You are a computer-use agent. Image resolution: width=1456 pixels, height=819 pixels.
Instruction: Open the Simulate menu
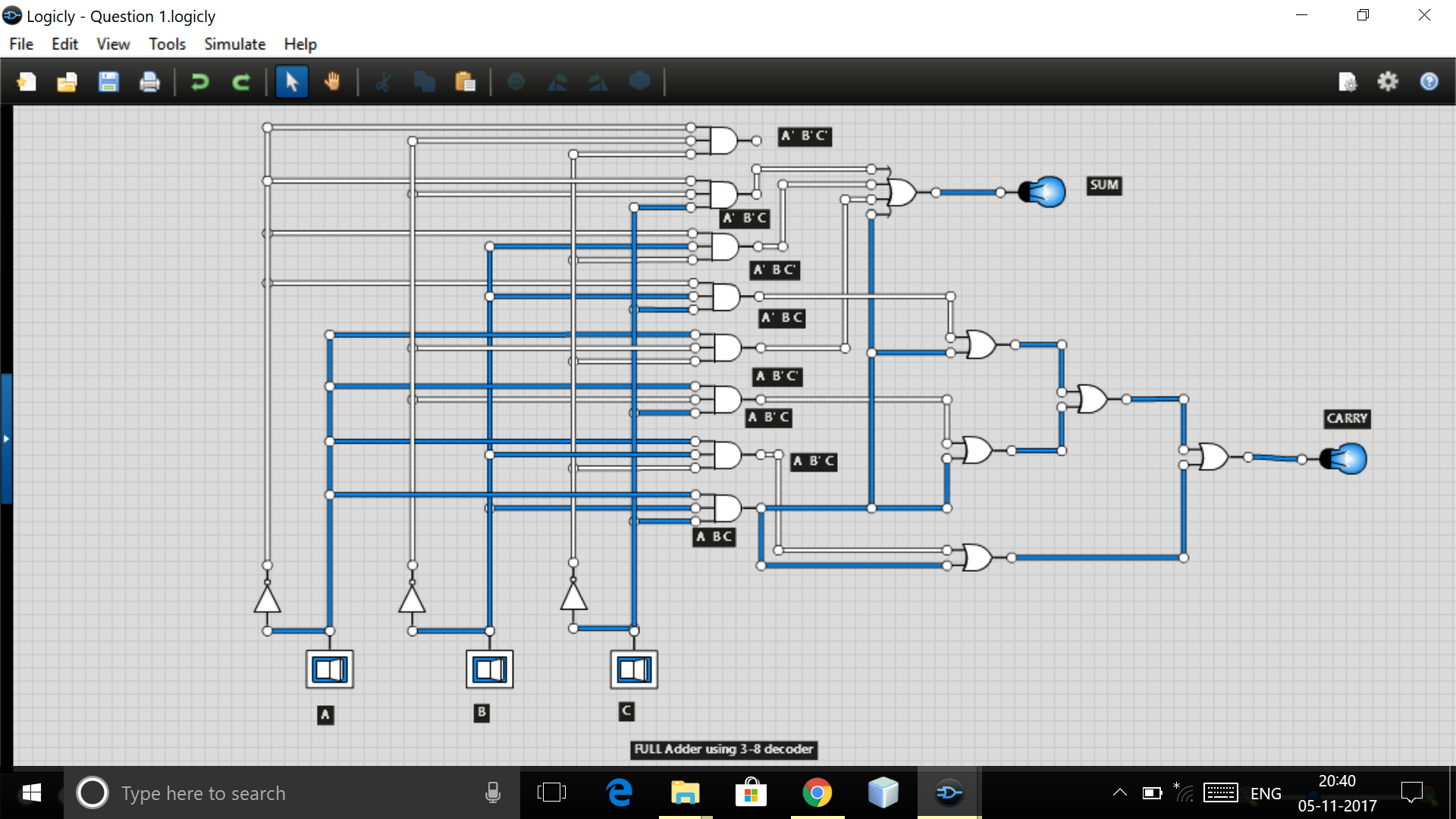[234, 44]
